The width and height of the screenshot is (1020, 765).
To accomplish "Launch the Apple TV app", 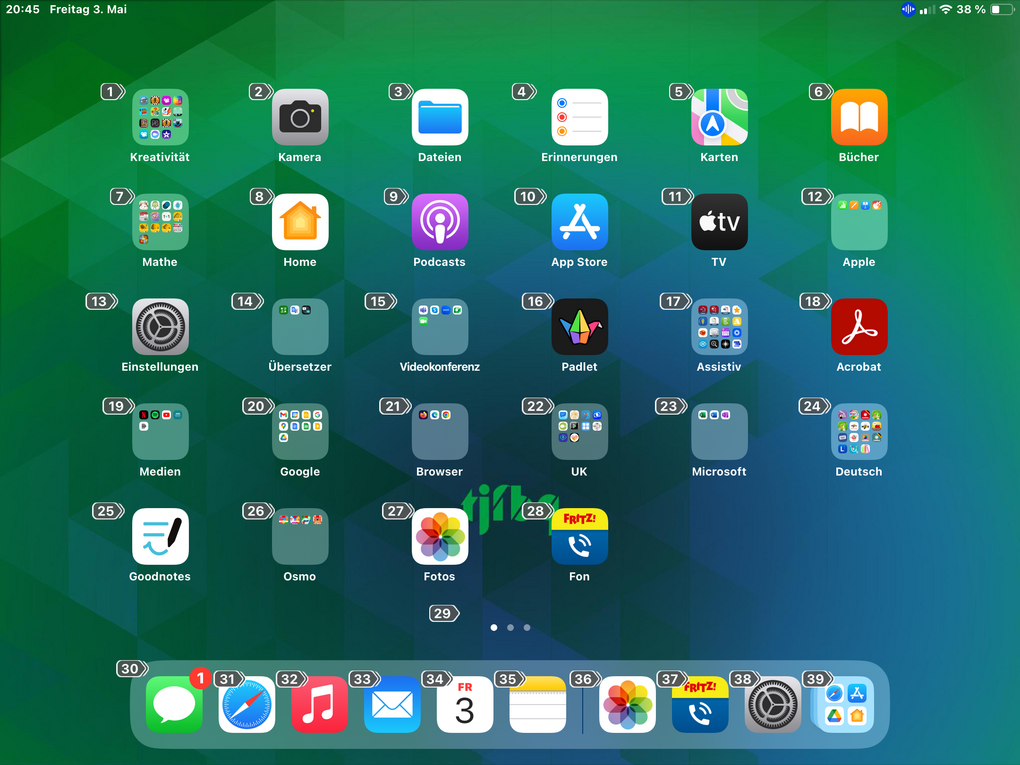I will pos(719,222).
